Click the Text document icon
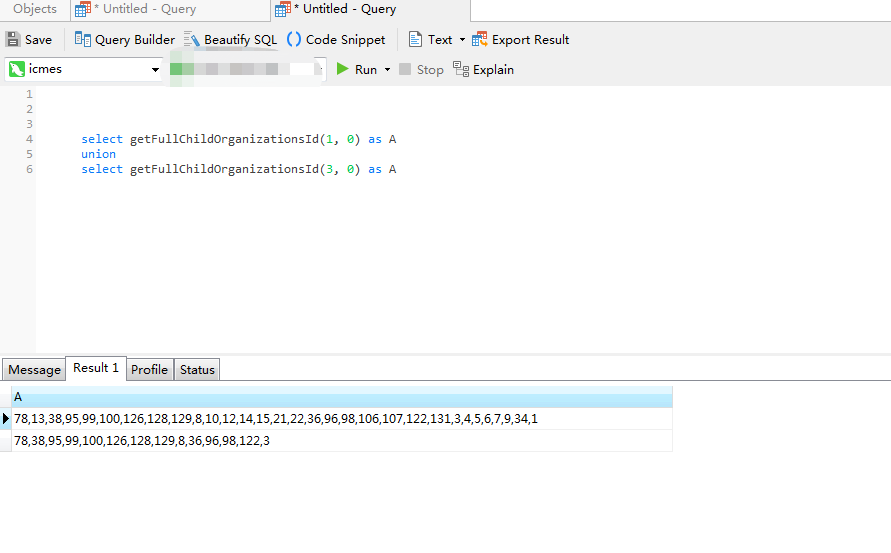 415,39
